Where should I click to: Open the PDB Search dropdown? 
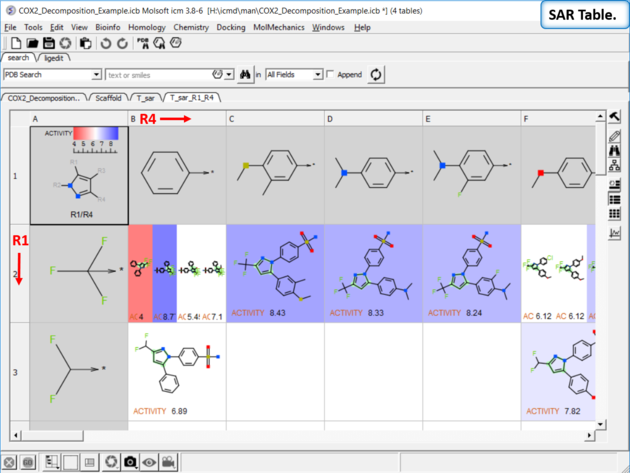pyautogui.click(x=97, y=75)
